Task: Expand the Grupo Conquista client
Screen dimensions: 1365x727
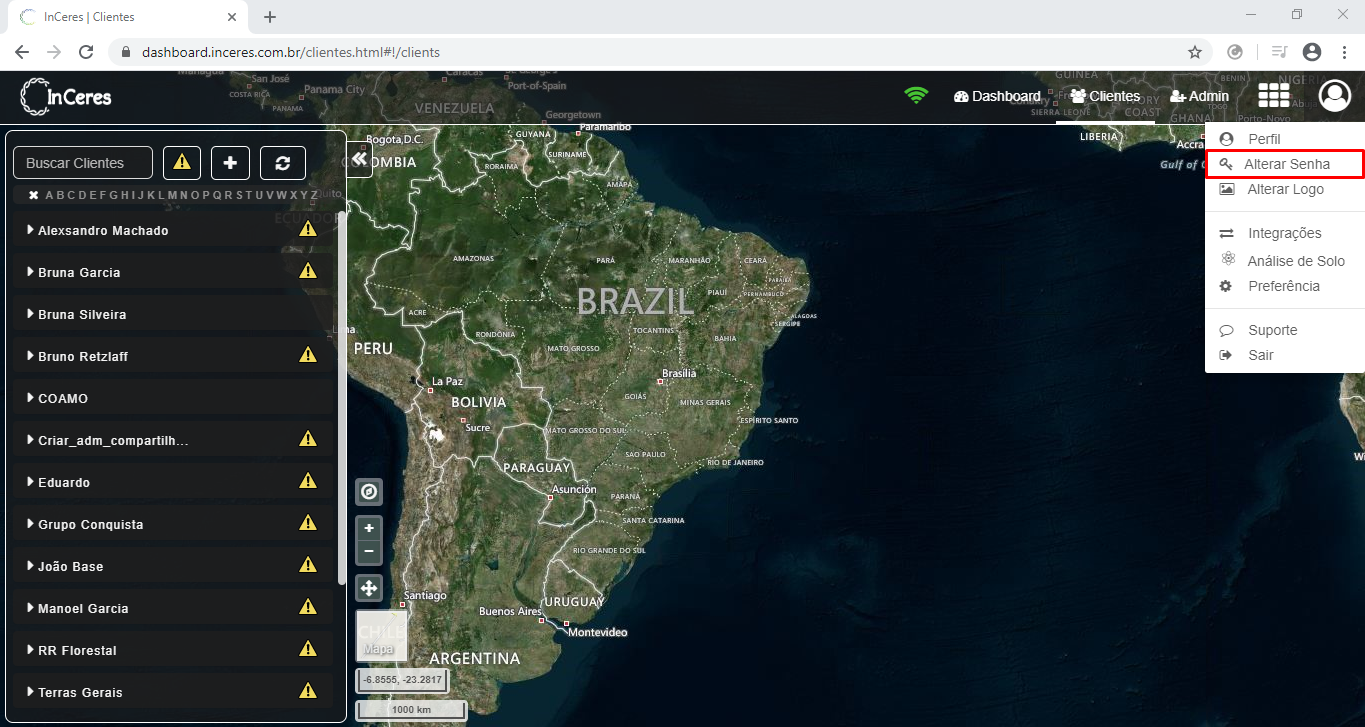Action: pos(31,524)
